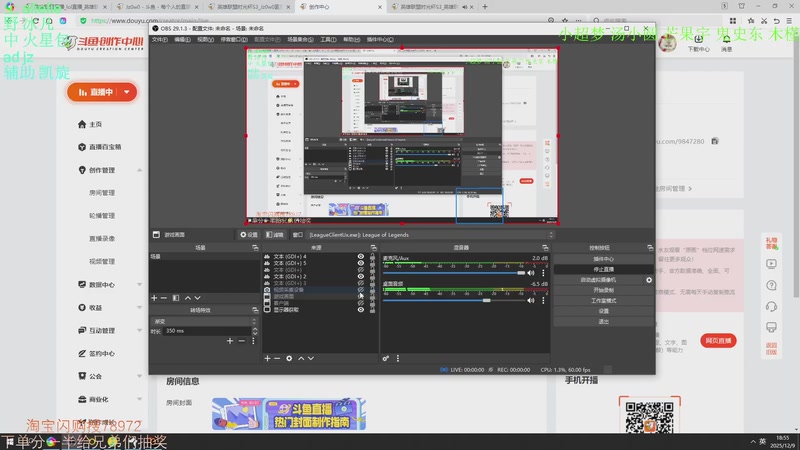The image size is (800, 450).
Task: Open virtual camera settings gear icon
Action: pos(649,280)
